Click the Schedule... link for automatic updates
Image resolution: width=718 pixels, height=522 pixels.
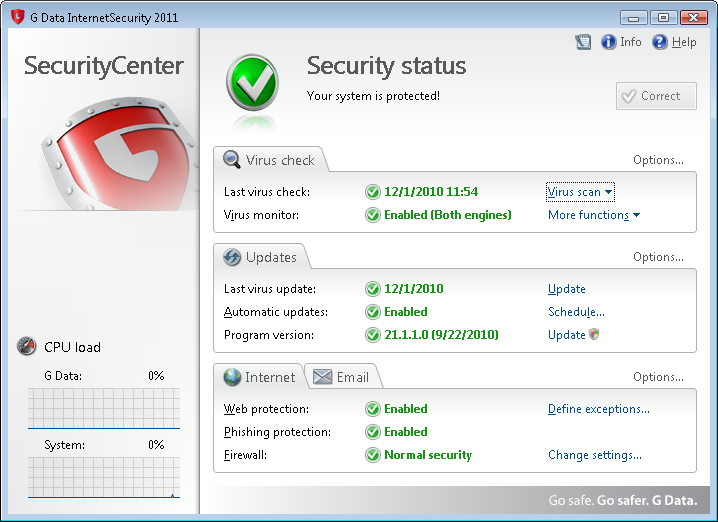point(576,312)
